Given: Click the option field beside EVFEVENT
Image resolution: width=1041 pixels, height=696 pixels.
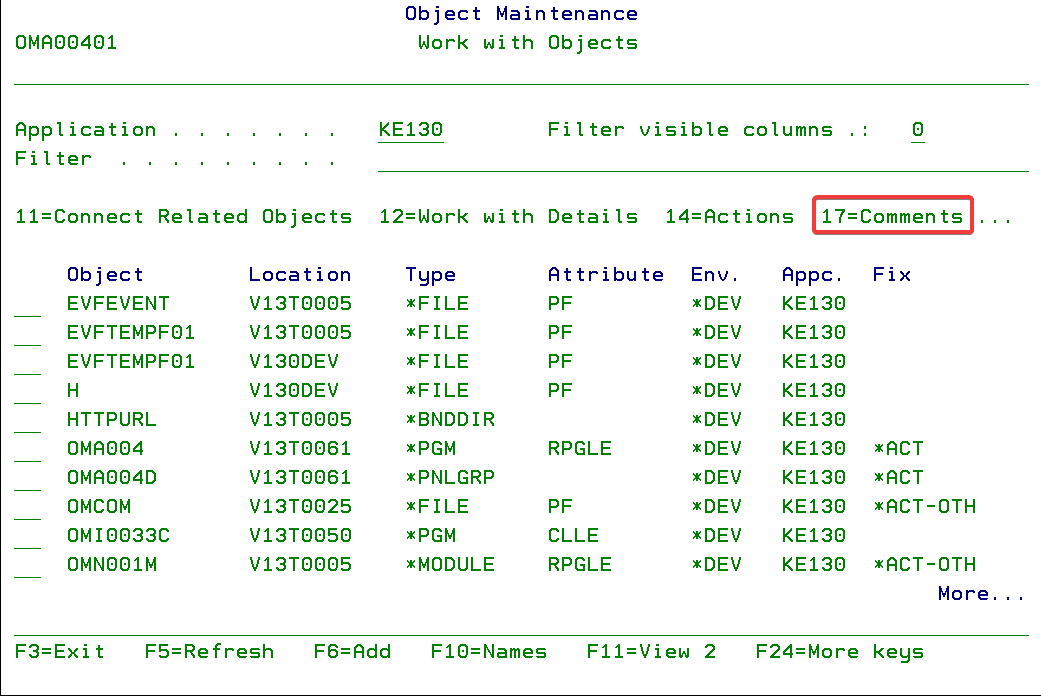Looking at the screenshot, I should (x=28, y=305).
